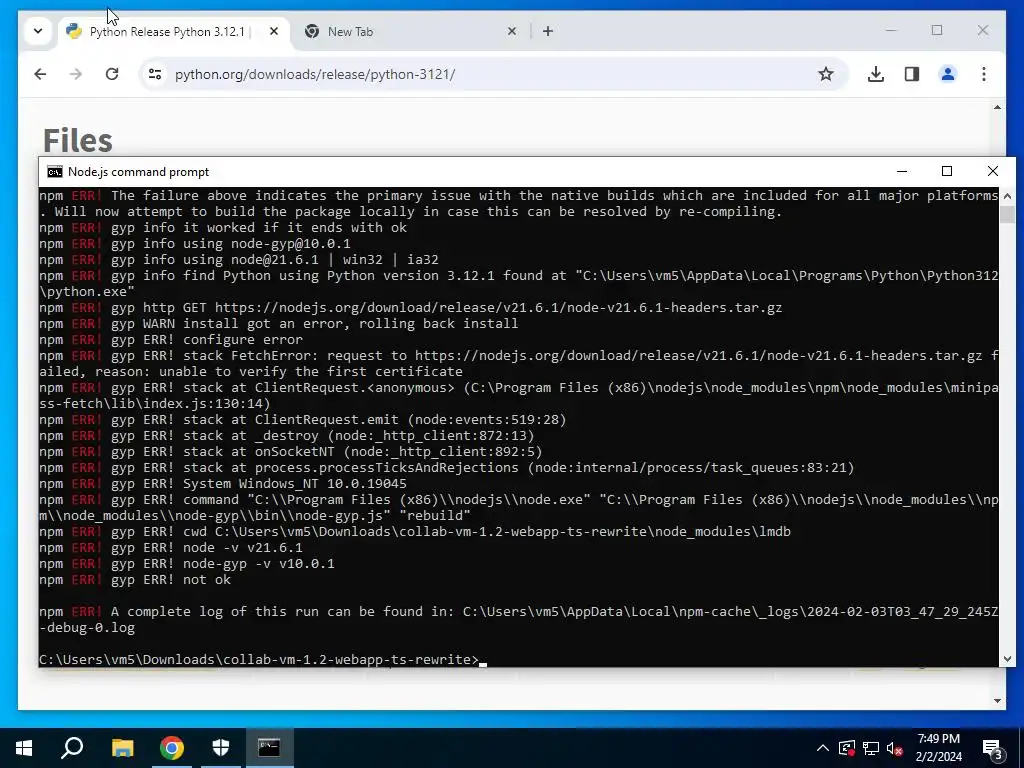Maximize the Chrome window
Screen dimensions: 1024x768
(936, 31)
